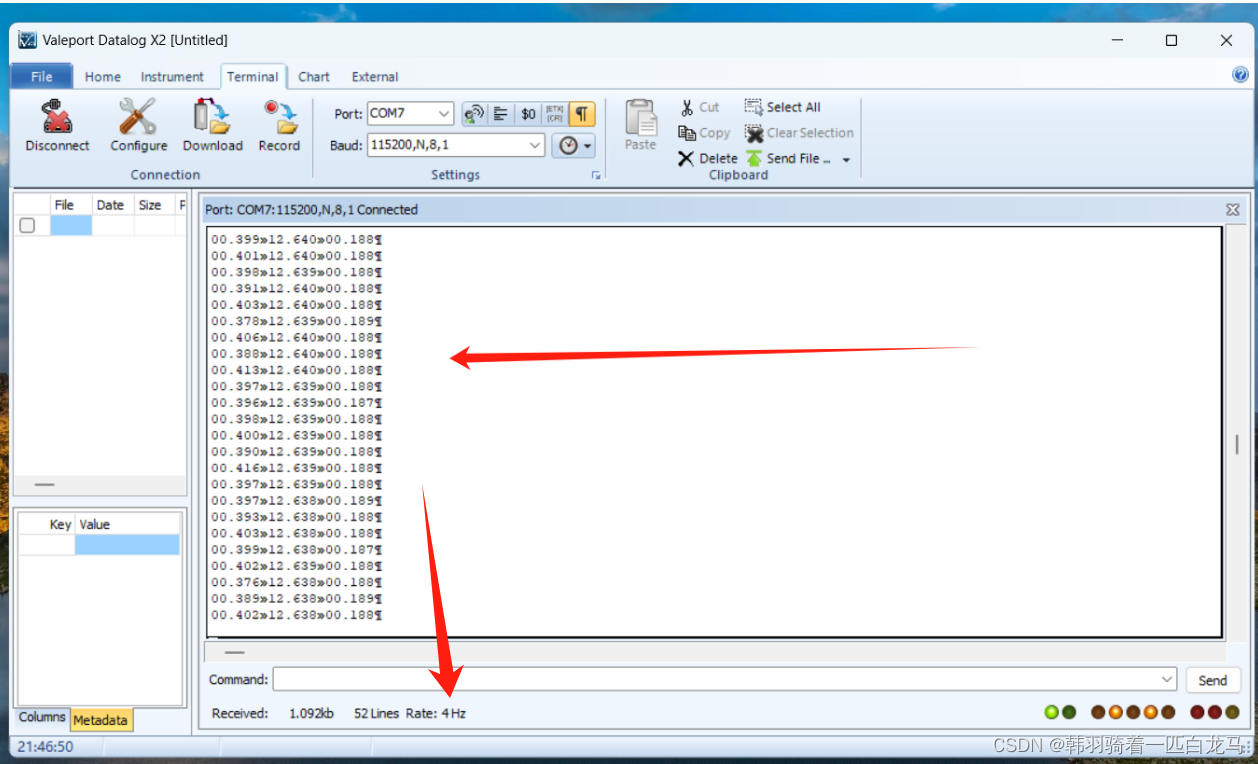
Task: Toggle the $0 hex display icon
Action: point(528,114)
